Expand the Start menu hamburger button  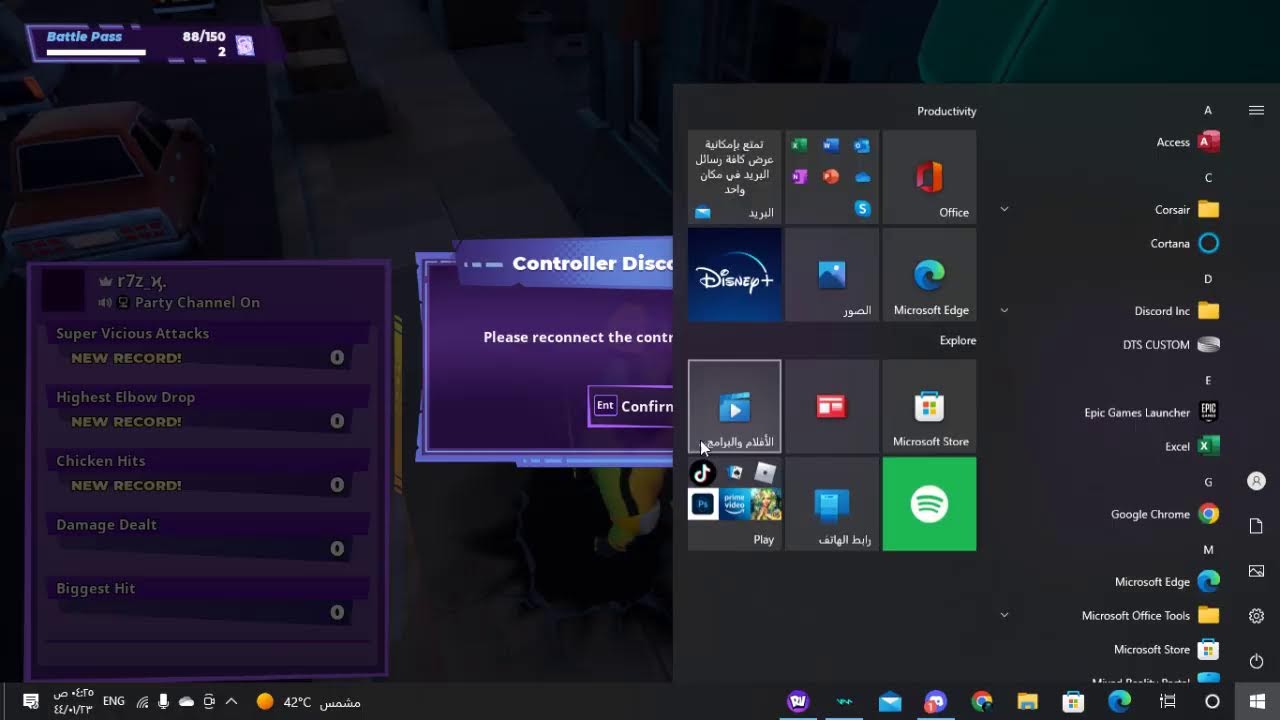click(x=1257, y=110)
